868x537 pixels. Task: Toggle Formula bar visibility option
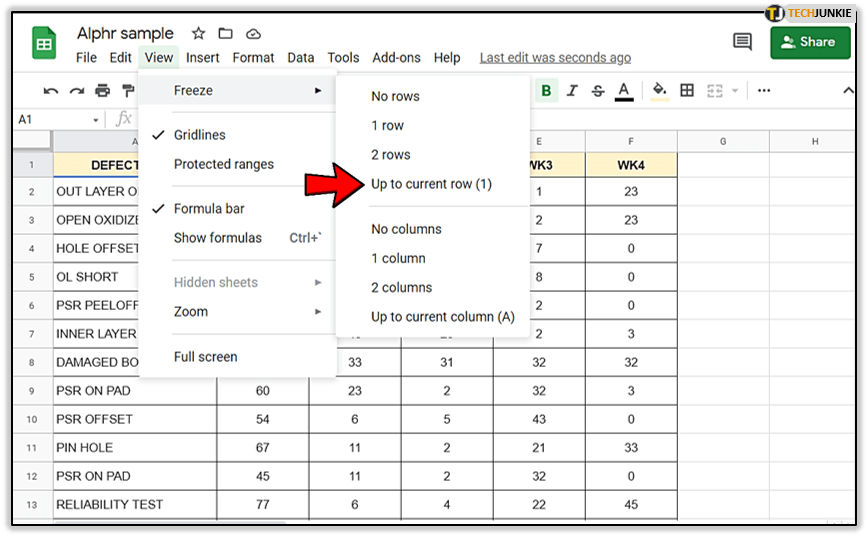tap(208, 209)
